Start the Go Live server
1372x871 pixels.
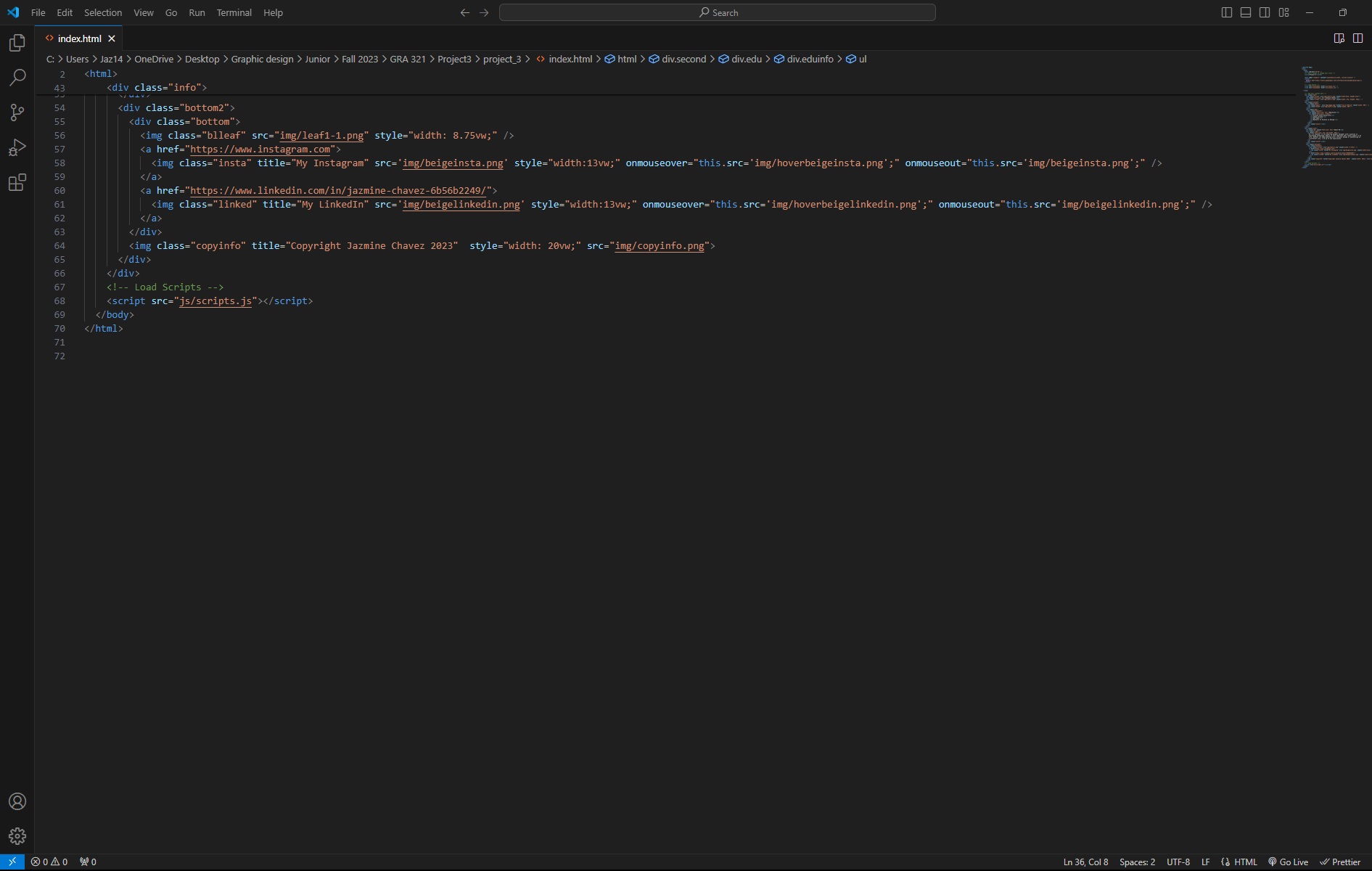(1288, 862)
